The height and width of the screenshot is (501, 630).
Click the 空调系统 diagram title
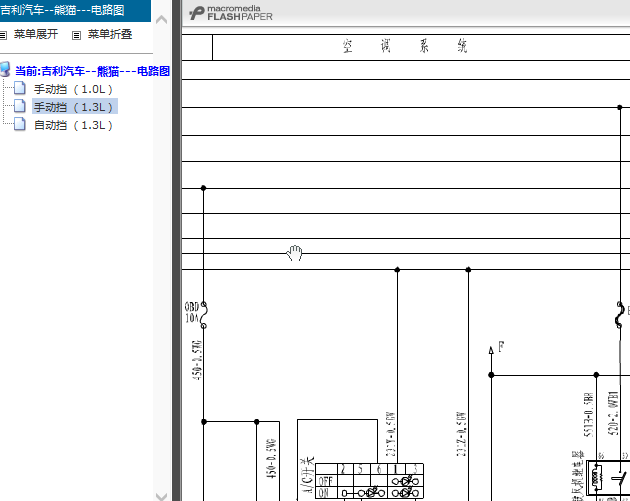pos(405,46)
